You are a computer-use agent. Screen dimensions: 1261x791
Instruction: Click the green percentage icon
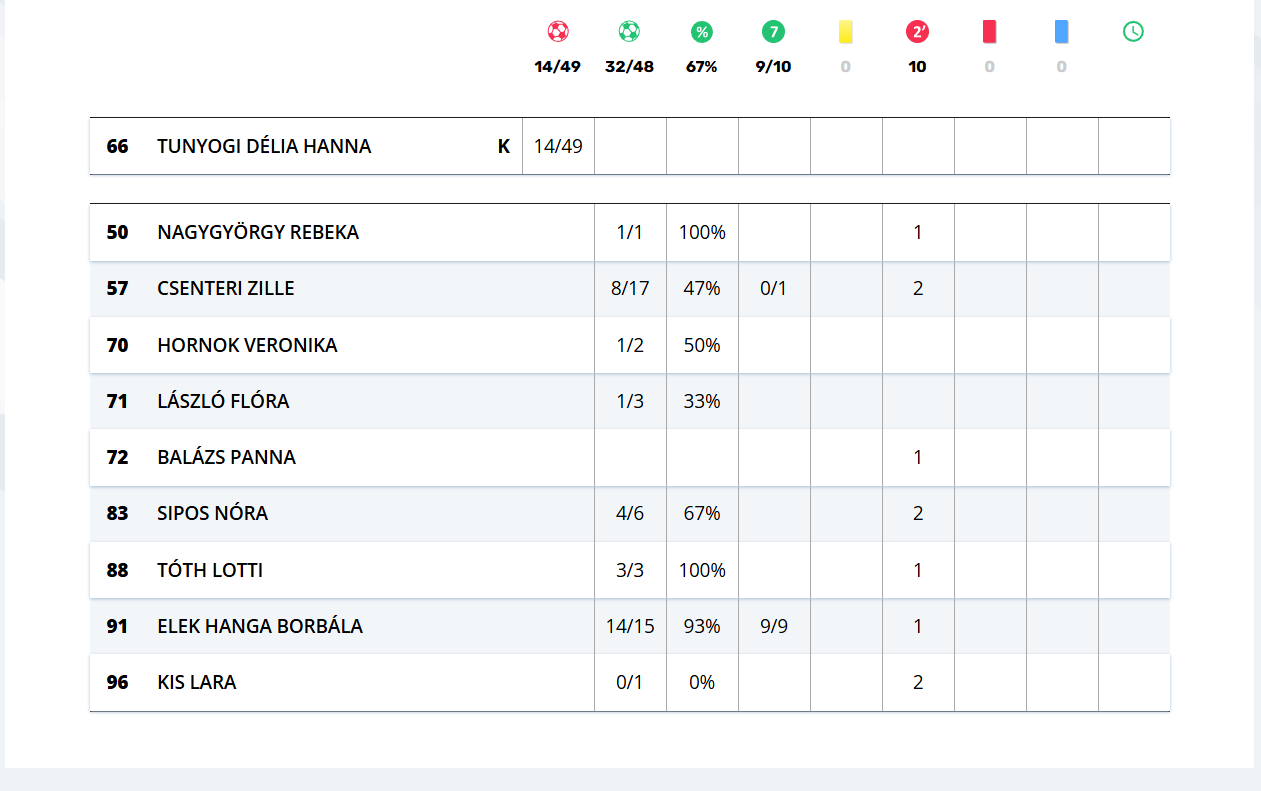point(702,32)
